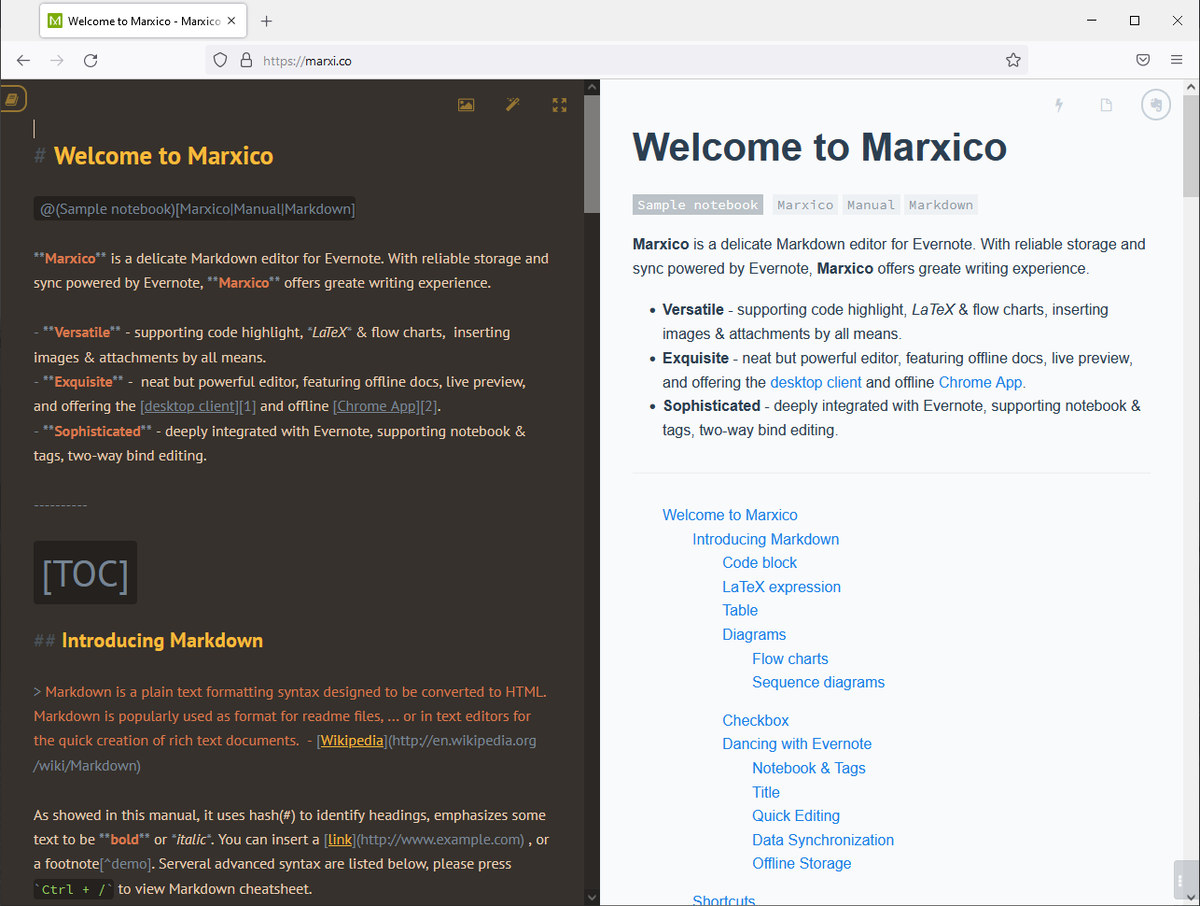The height and width of the screenshot is (906, 1200).
Task: Click the insert image icon in the editor toolbar
Action: coord(466,105)
